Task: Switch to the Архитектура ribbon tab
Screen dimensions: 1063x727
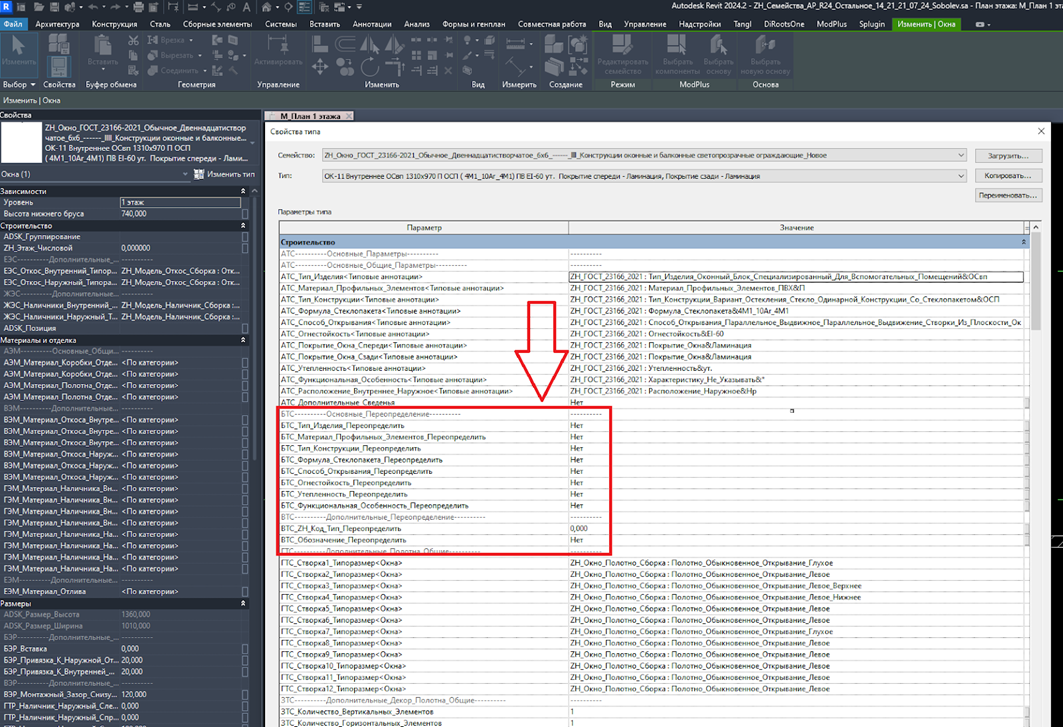Action: (x=57, y=24)
